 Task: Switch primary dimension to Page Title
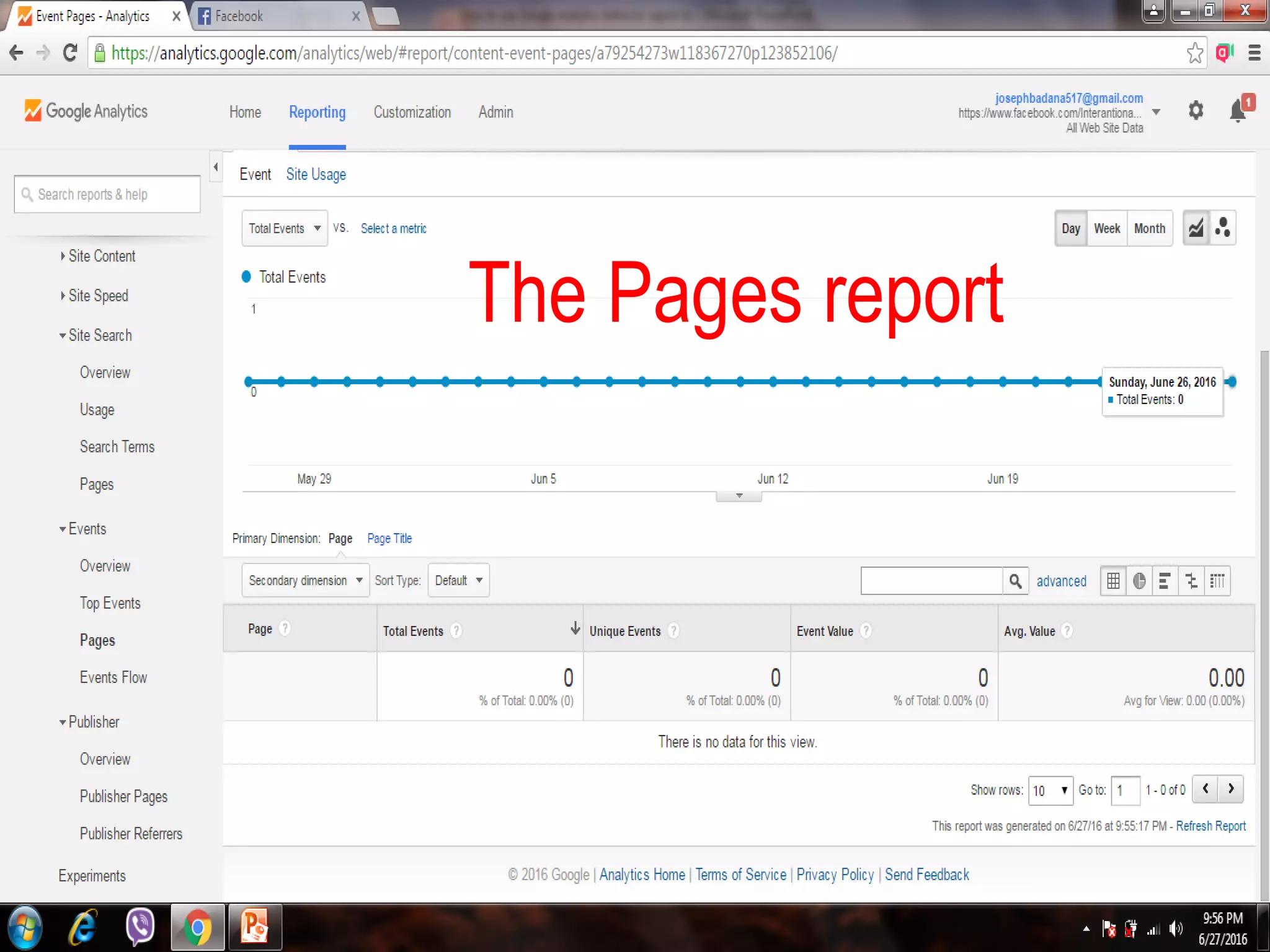(389, 538)
